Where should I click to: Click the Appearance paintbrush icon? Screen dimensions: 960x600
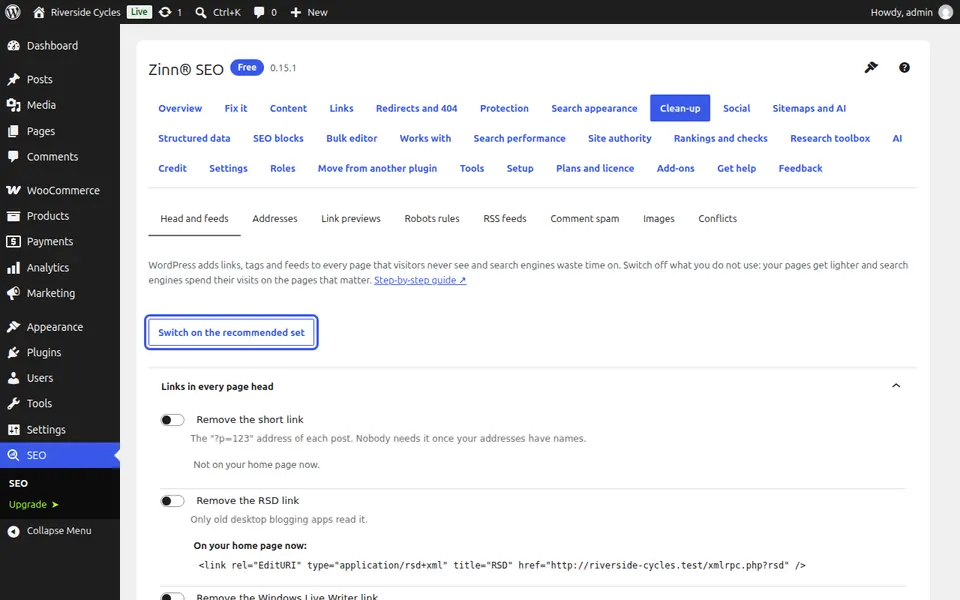click(13, 327)
